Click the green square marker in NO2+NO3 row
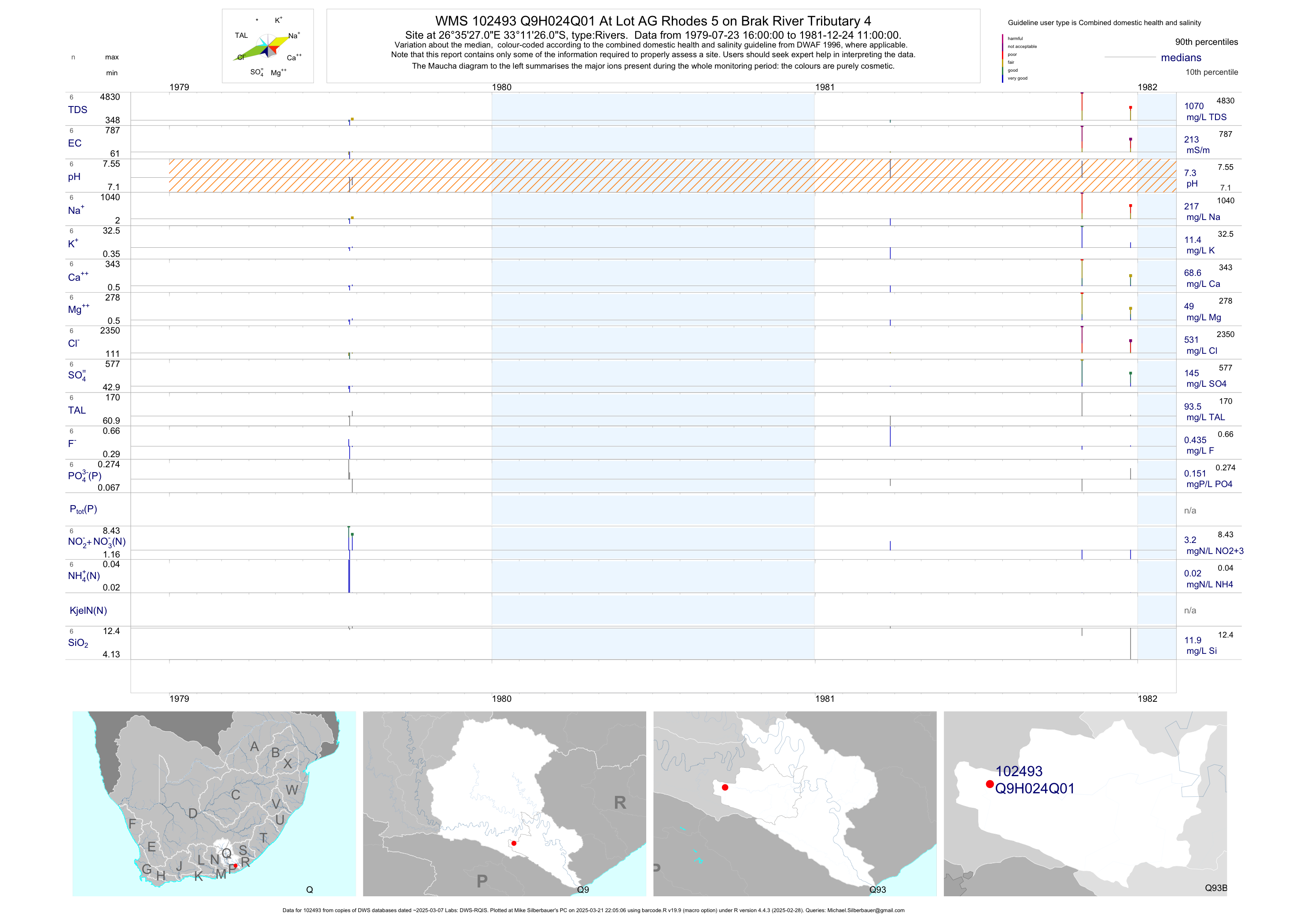Viewport: 1307px width, 924px height. coord(352,534)
